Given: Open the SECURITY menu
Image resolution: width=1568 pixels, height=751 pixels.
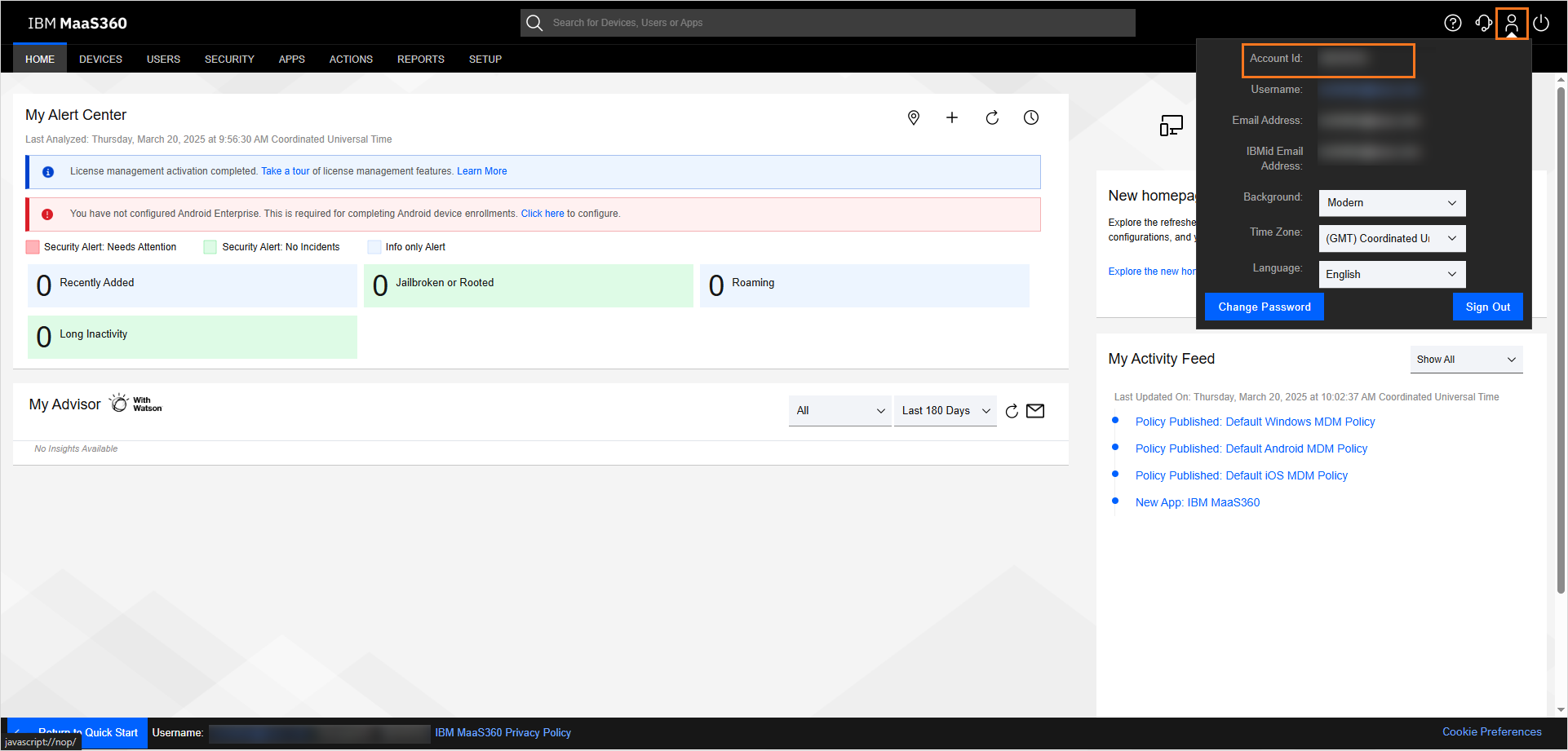Looking at the screenshot, I should (x=229, y=59).
